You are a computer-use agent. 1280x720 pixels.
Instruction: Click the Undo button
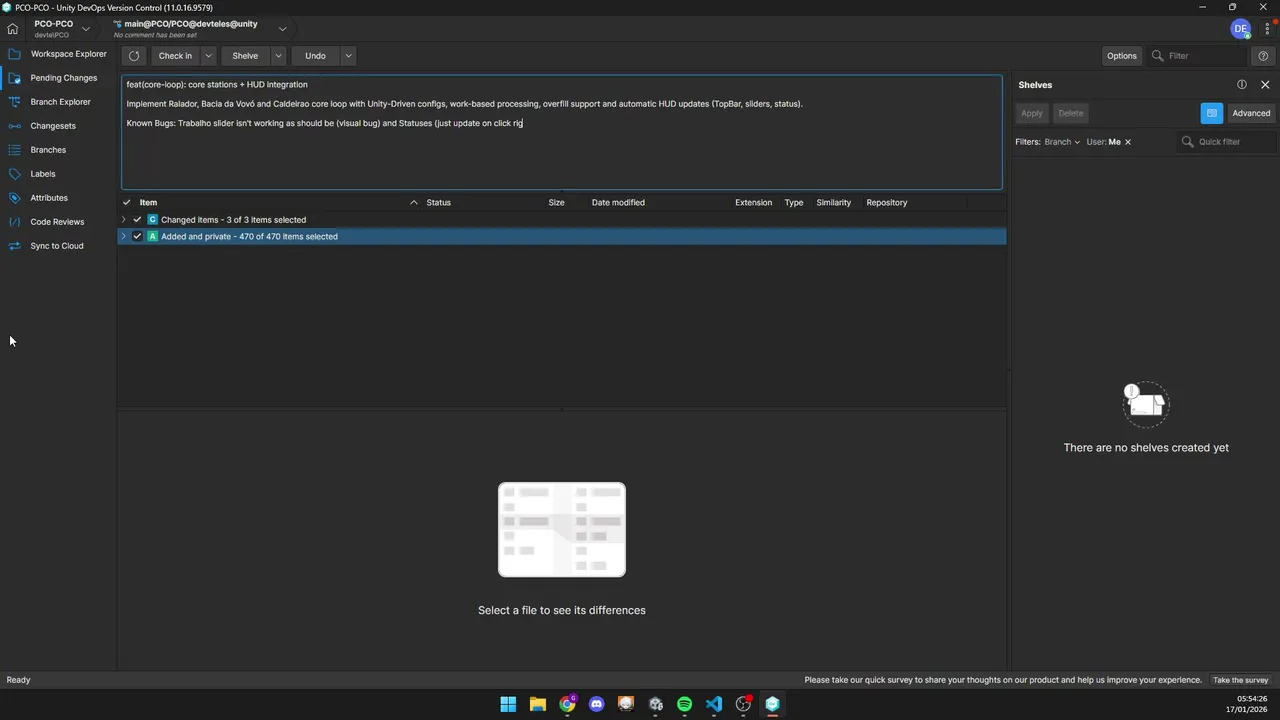pyautogui.click(x=315, y=56)
